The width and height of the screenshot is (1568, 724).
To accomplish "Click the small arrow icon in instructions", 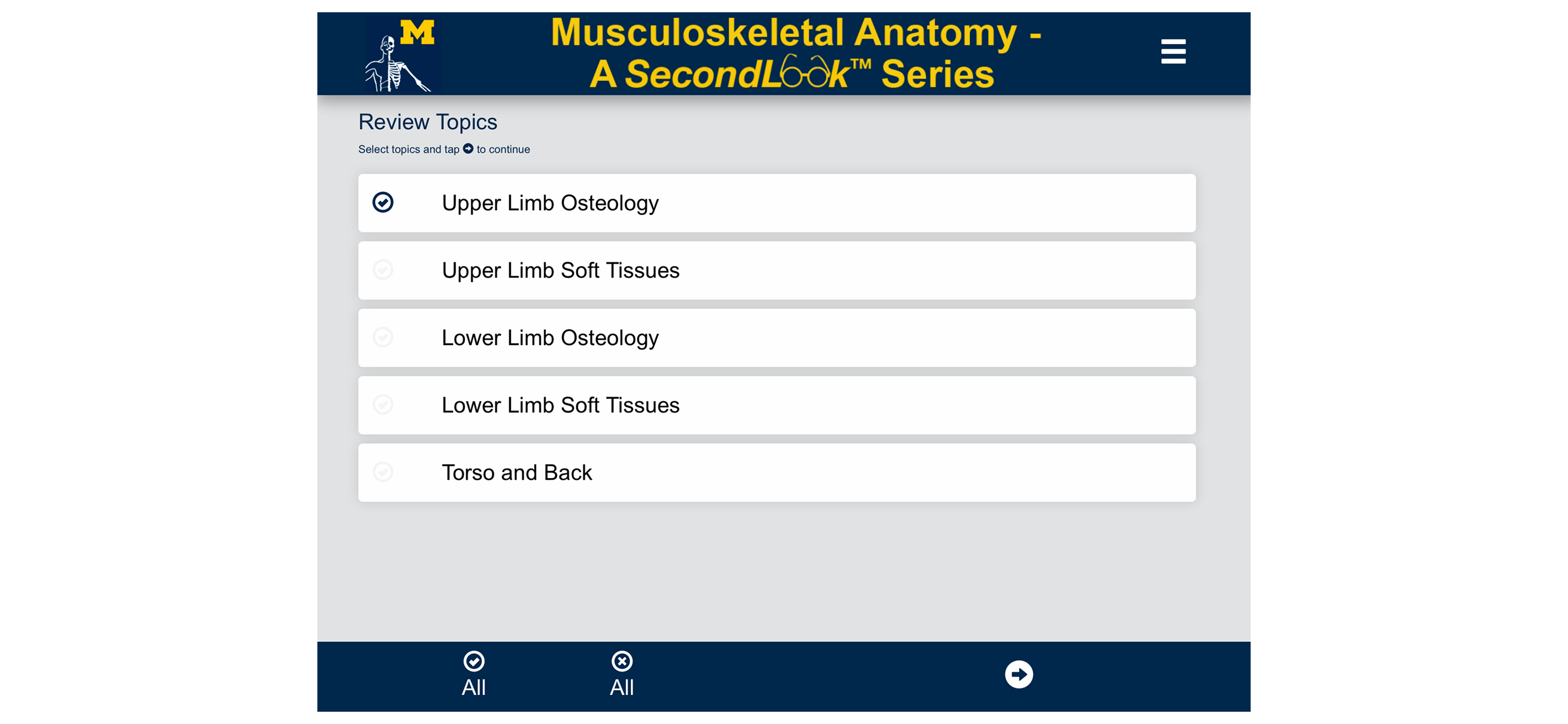I will pyautogui.click(x=467, y=149).
